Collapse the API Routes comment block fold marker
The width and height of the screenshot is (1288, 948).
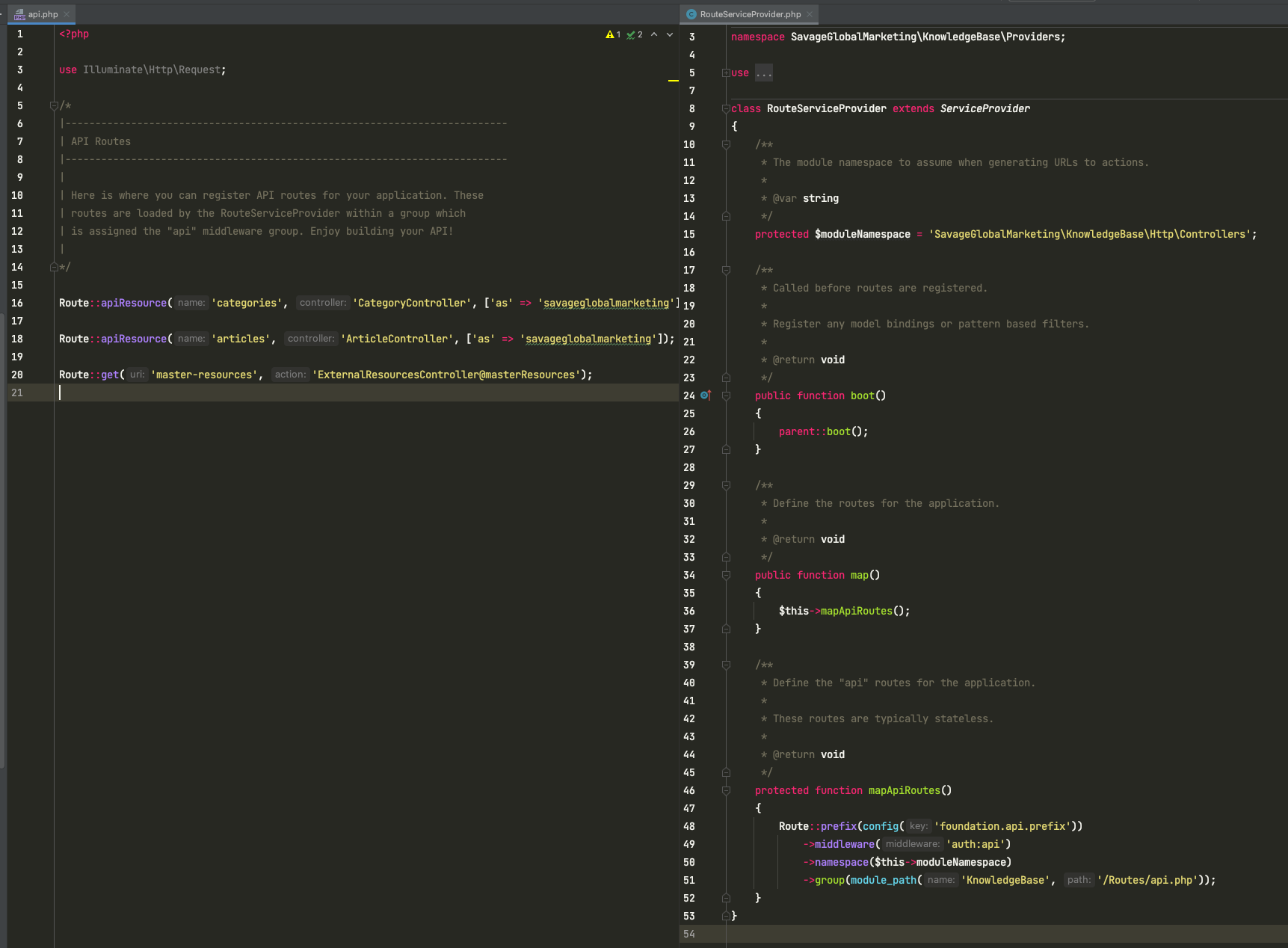click(52, 105)
